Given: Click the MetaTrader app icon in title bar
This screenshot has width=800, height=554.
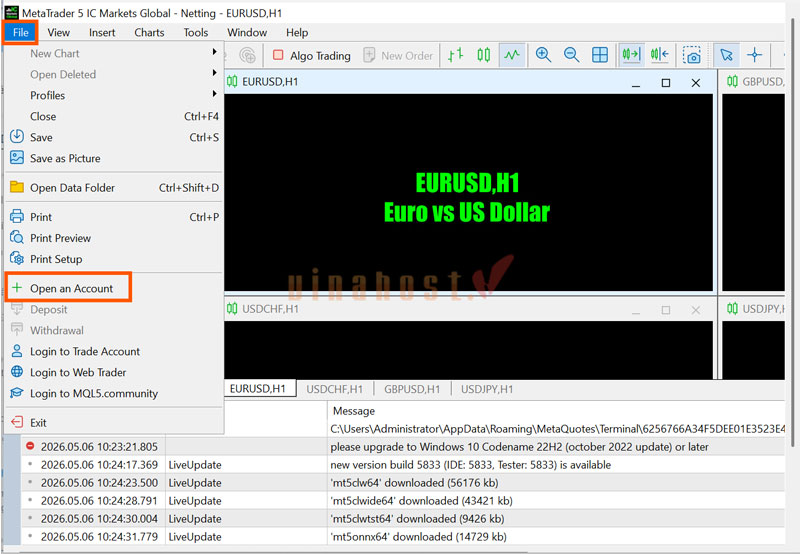Looking at the screenshot, I should [x=11, y=12].
